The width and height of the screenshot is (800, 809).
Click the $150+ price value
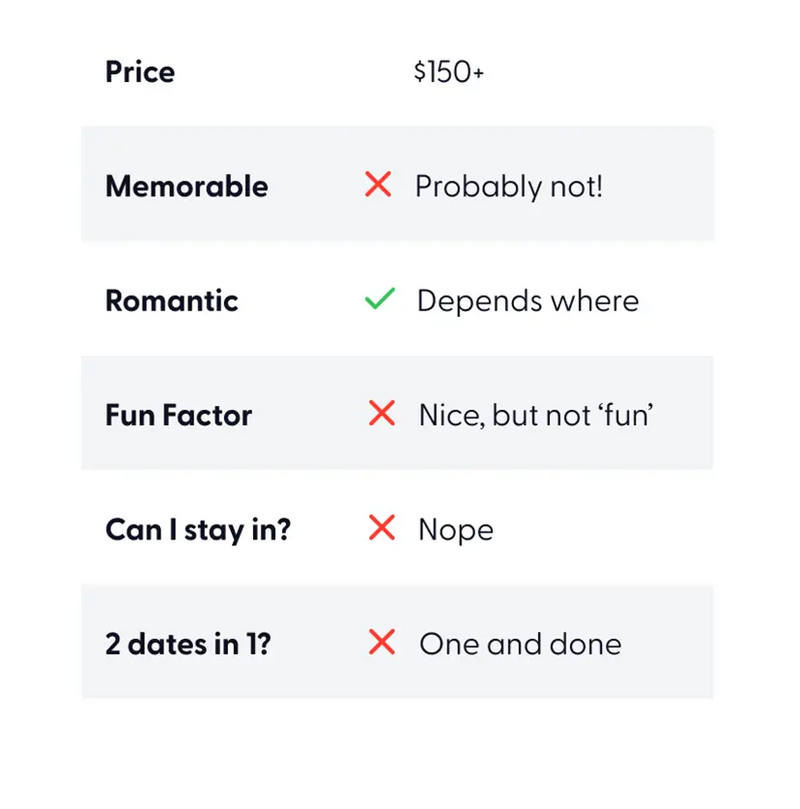click(449, 72)
